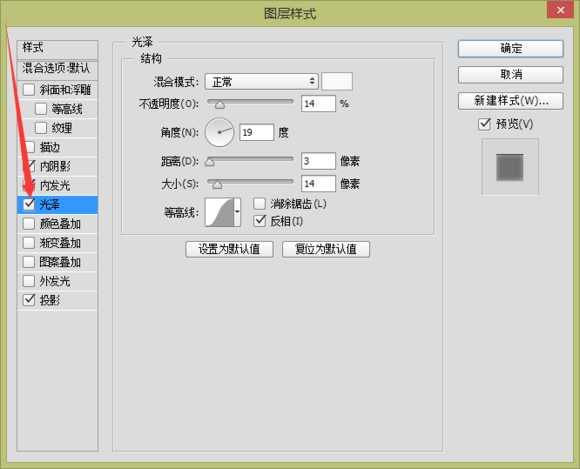
Task: Open the 等高线 contour picker arrow
Action: point(237,212)
